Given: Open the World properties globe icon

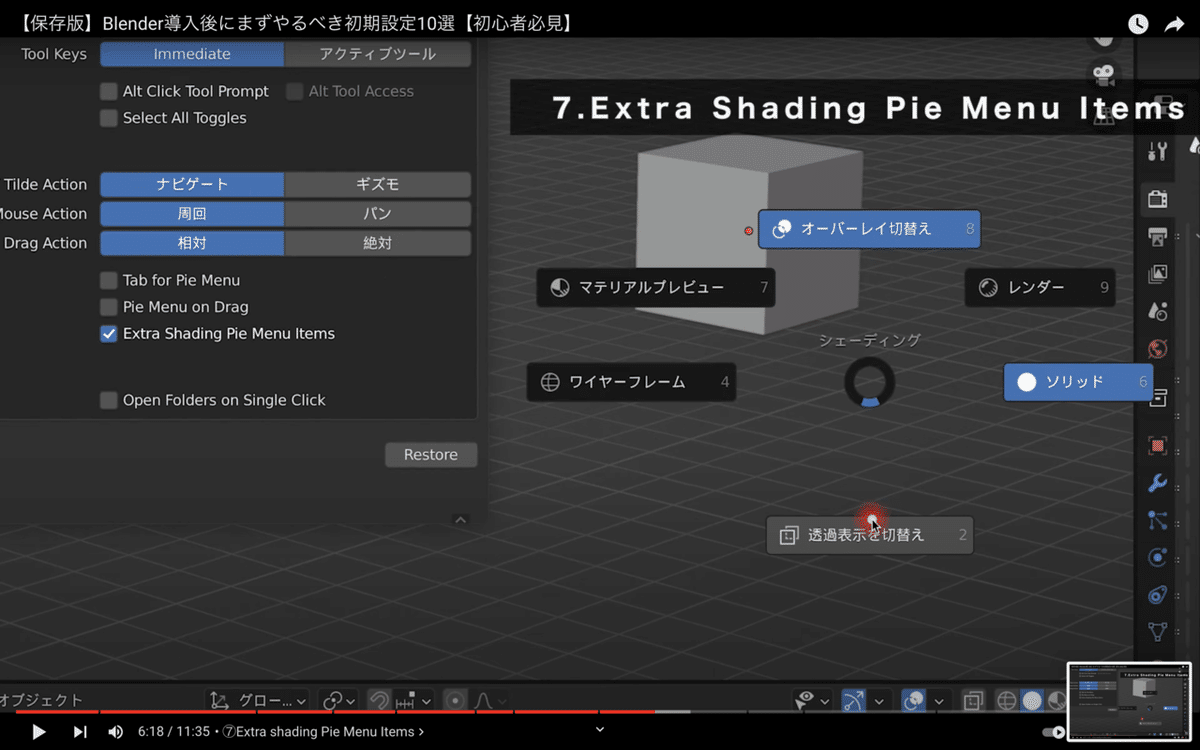Looking at the screenshot, I should pos(1157,349).
